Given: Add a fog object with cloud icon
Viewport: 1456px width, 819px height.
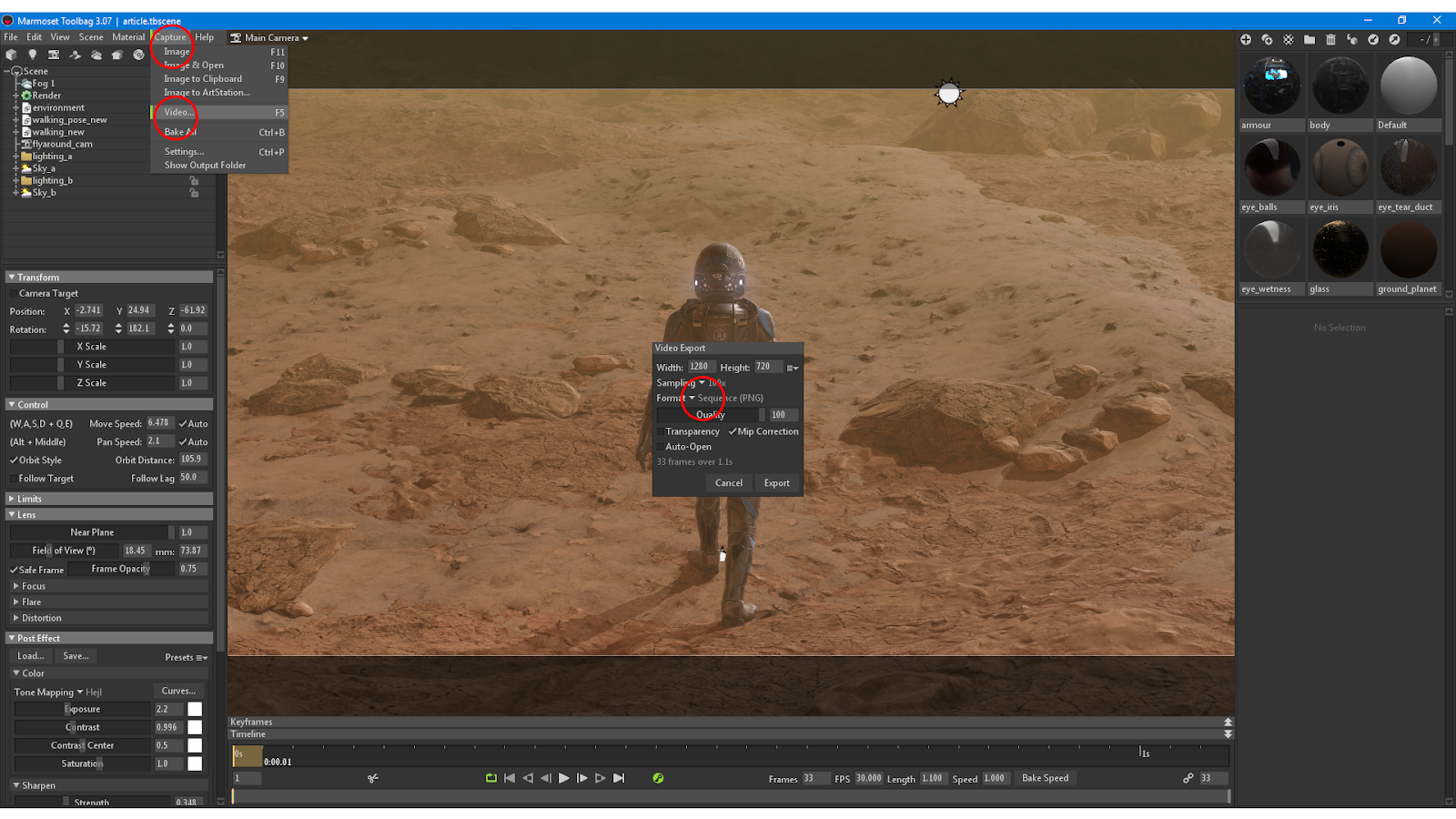Looking at the screenshot, I should click(96, 55).
